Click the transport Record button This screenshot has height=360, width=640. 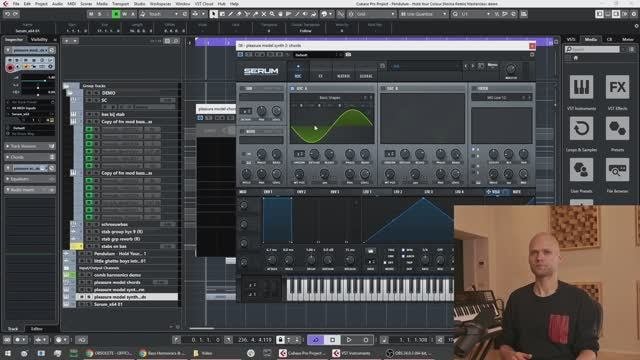(x=366, y=340)
